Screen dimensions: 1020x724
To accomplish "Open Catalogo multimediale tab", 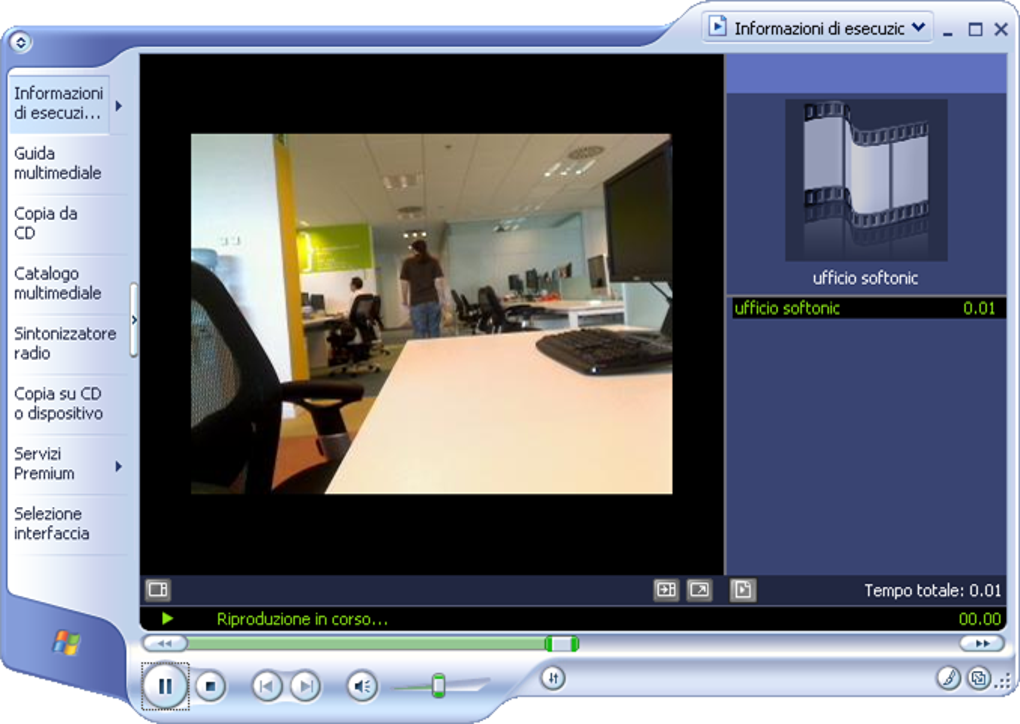I will point(58,283).
